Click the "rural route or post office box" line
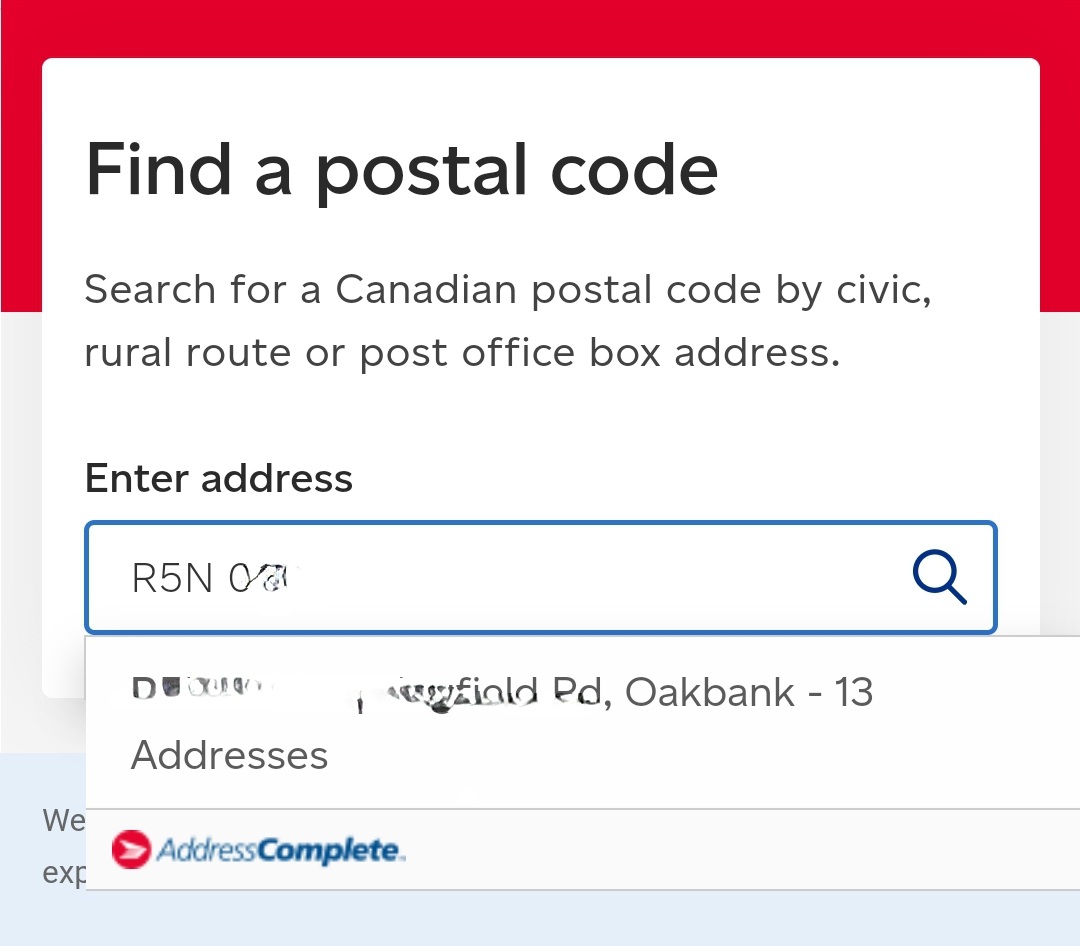This screenshot has height=946, width=1080. tap(462, 353)
